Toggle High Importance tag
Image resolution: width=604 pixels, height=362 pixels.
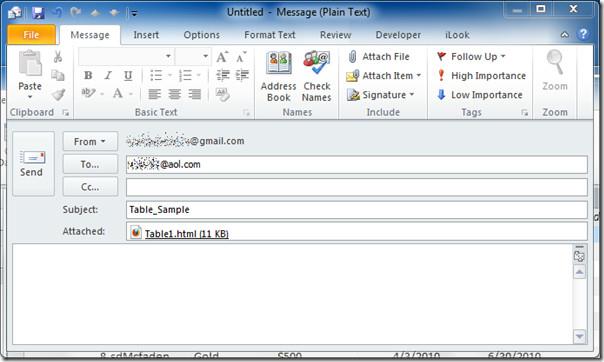tap(481, 76)
